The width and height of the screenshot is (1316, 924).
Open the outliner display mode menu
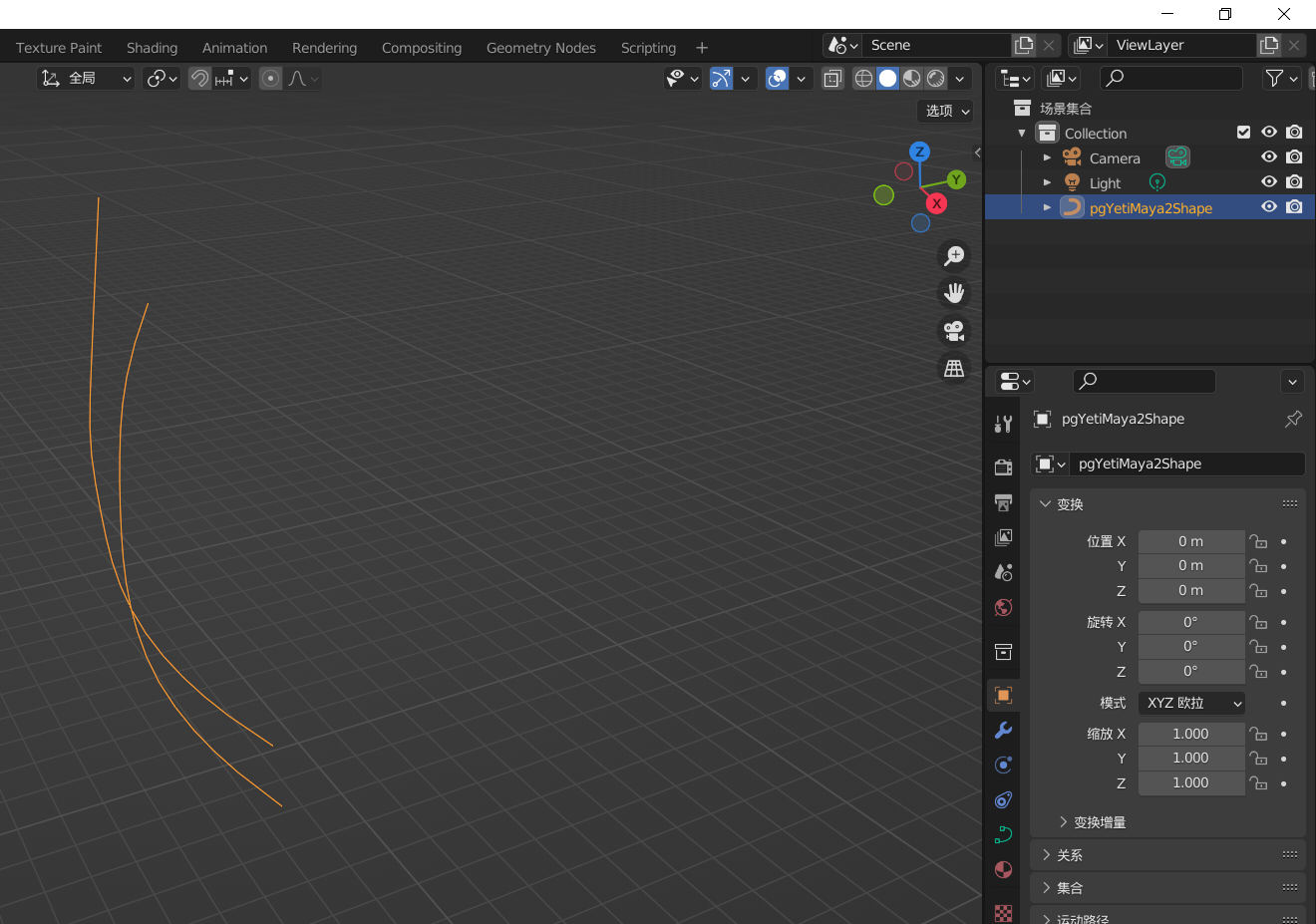pos(1015,78)
